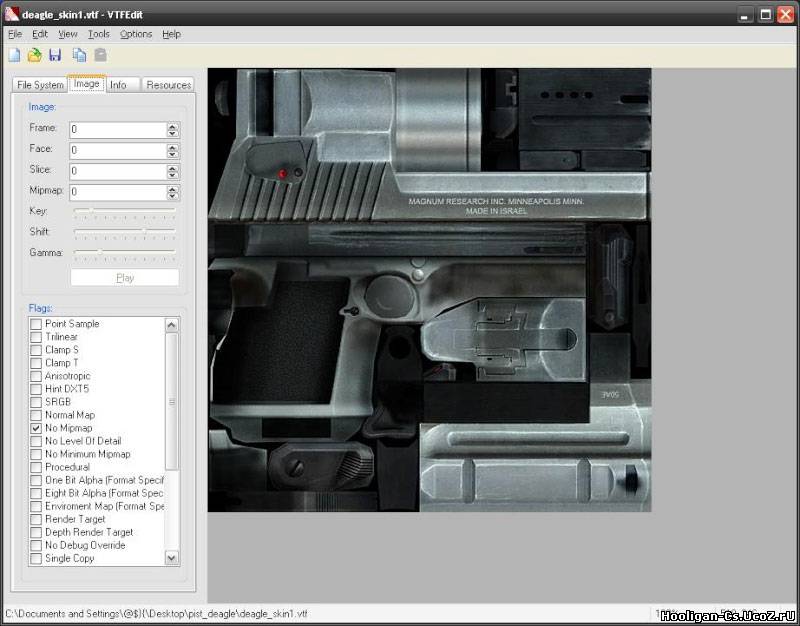Select the Image tab
Viewport: 800px width, 626px height.
tap(86, 84)
